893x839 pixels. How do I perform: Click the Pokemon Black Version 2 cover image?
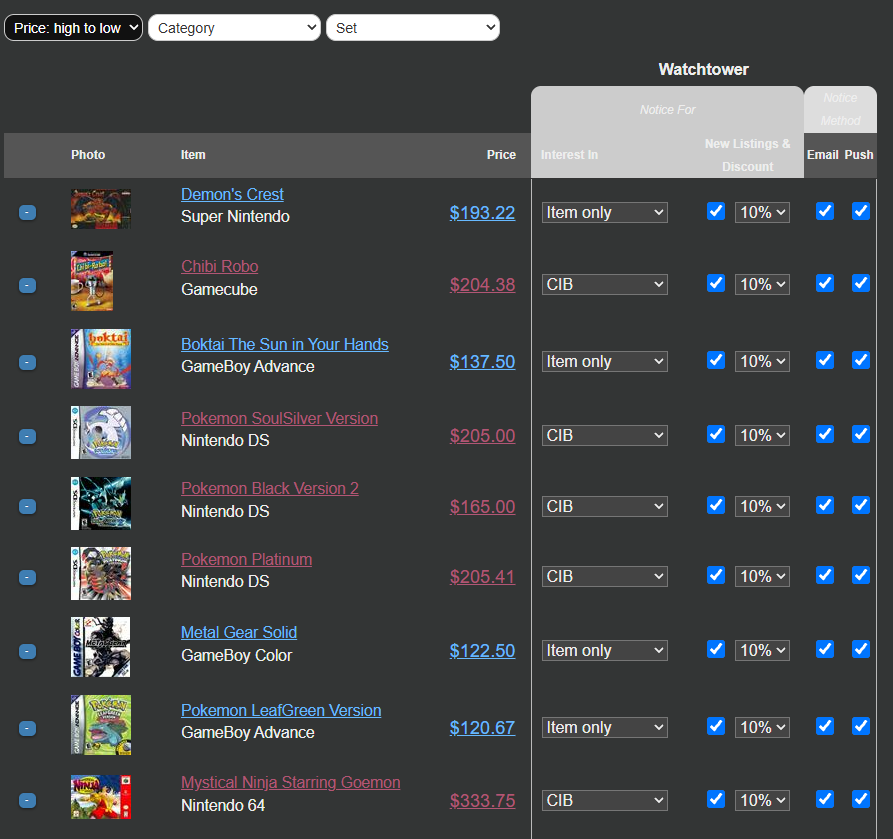coord(101,504)
